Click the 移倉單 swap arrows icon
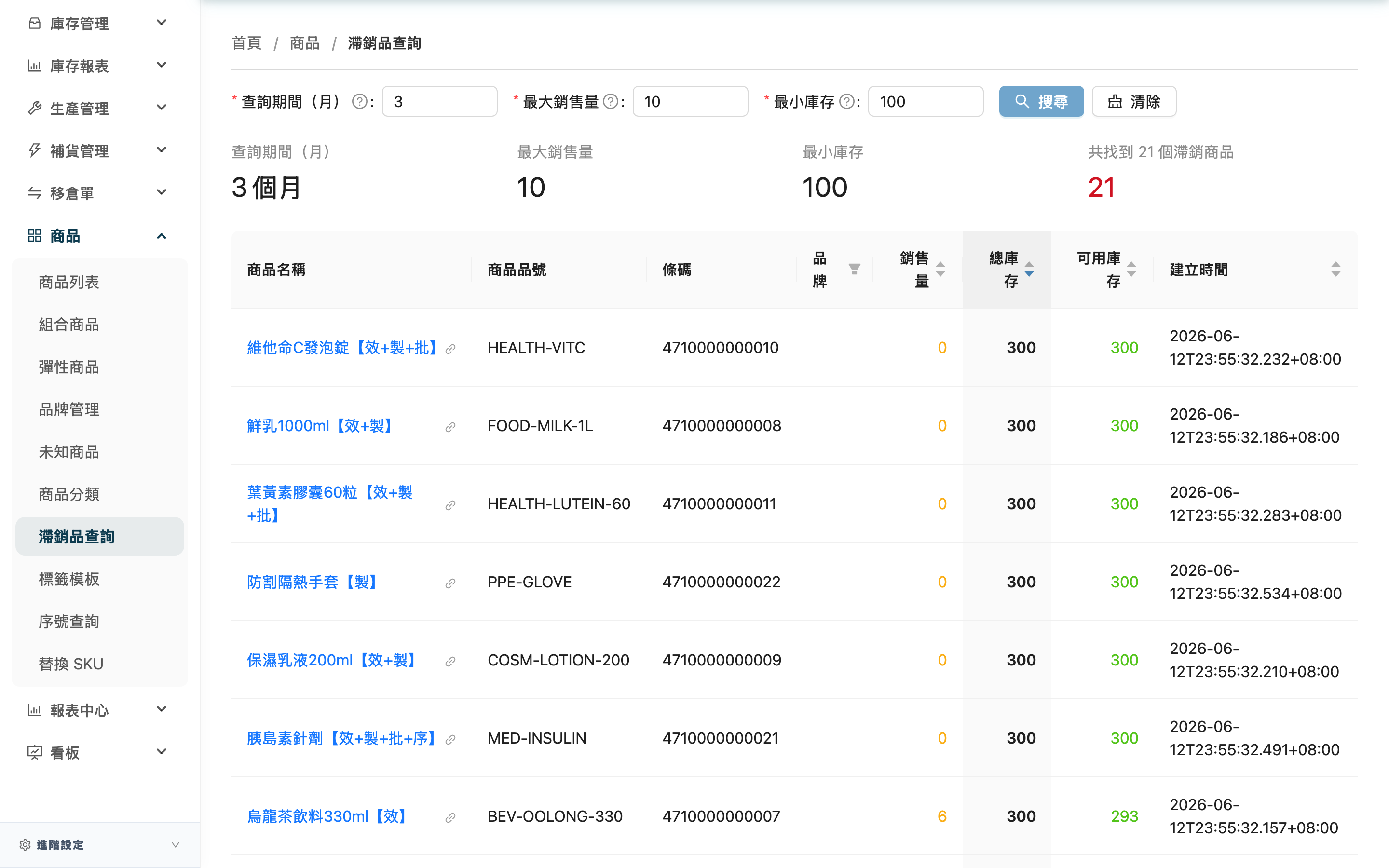 coord(34,193)
